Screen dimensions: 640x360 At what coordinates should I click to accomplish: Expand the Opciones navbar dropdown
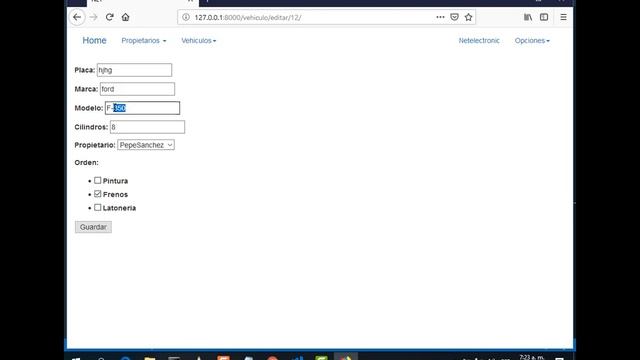[532, 40]
